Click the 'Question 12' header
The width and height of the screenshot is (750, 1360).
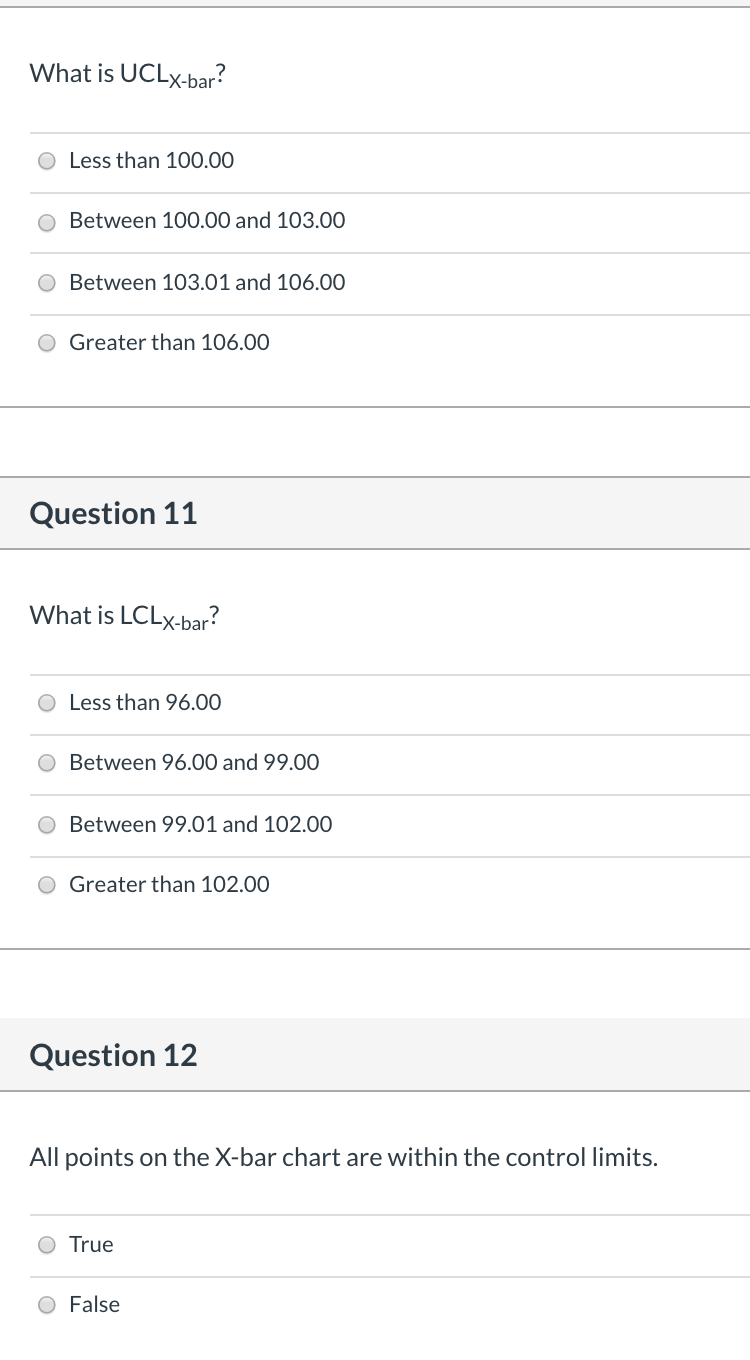coord(113,1055)
